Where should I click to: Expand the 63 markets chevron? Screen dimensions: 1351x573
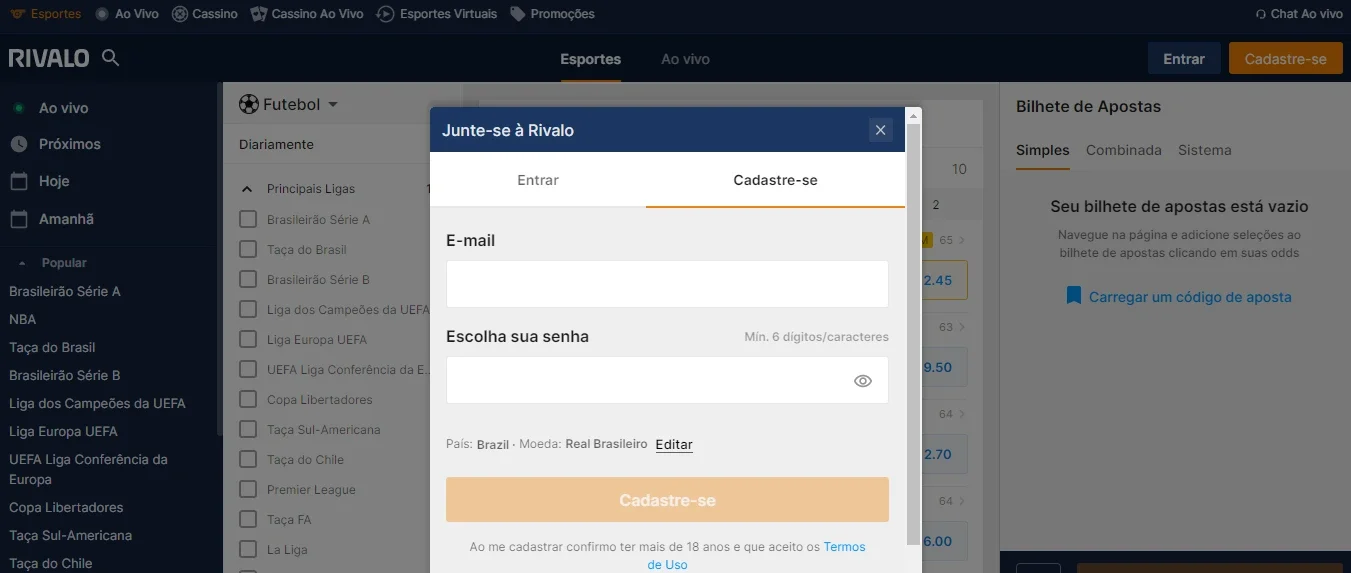[x=962, y=327]
